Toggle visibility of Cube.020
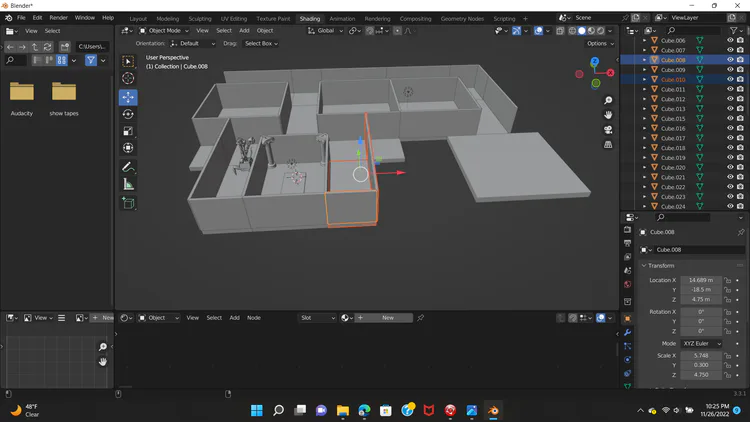This screenshot has height=422, width=750. coord(730,167)
